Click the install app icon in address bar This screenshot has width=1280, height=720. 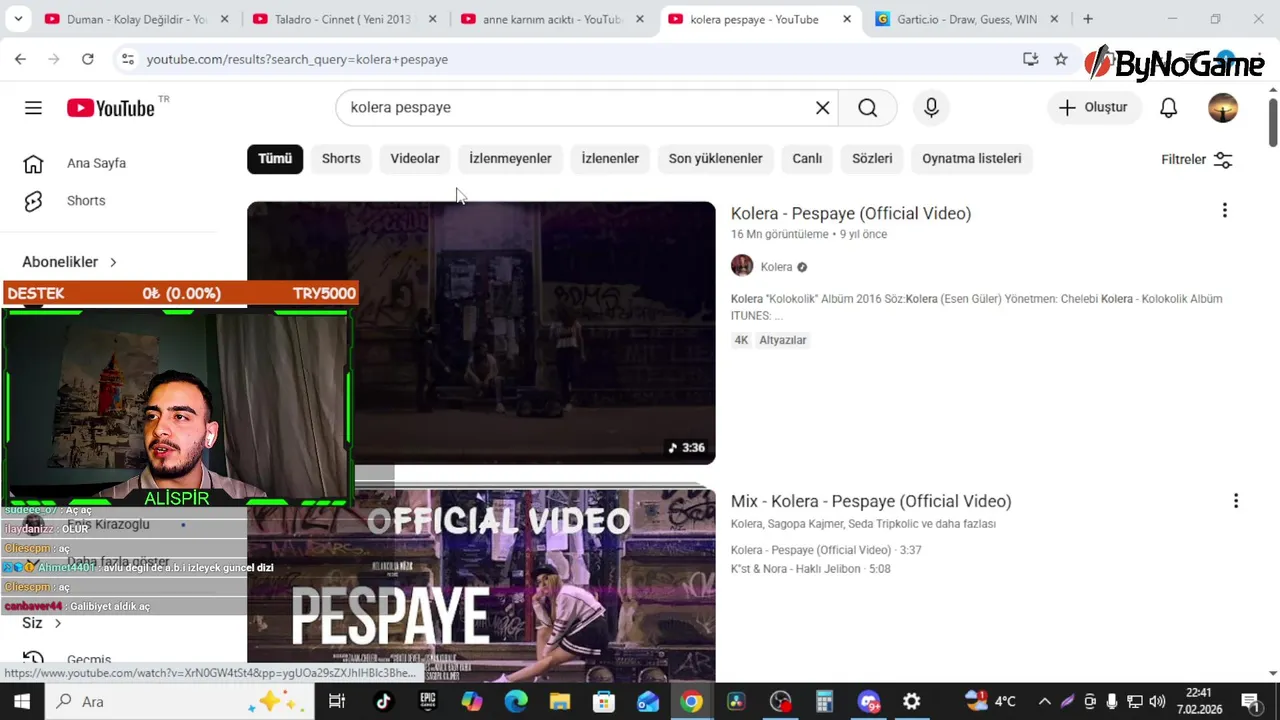point(1030,59)
